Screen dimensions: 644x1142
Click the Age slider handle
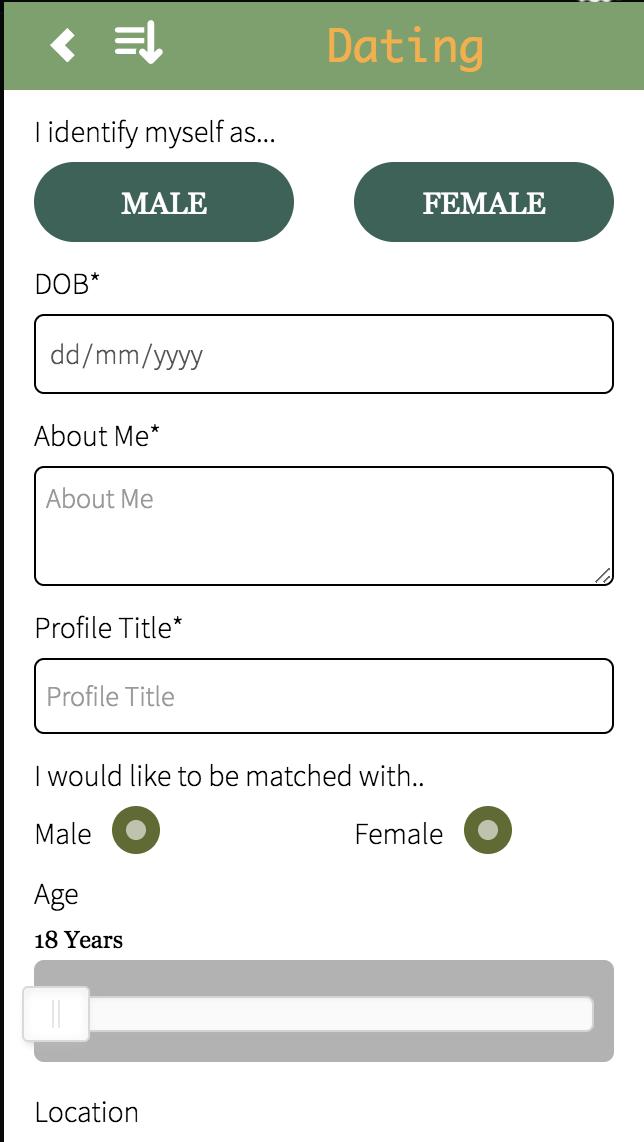(57, 1014)
